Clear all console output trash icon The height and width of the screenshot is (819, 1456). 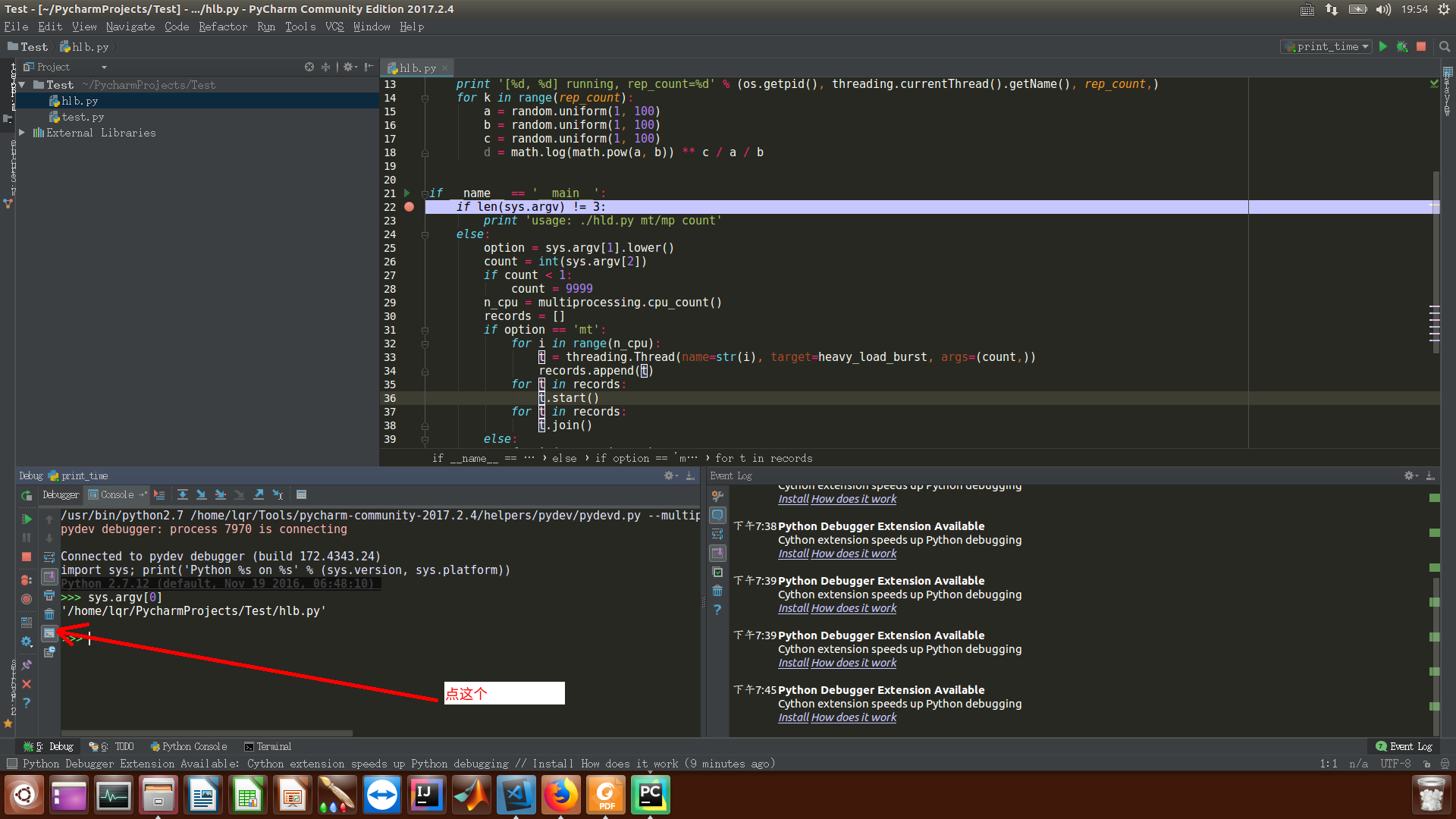click(x=49, y=614)
